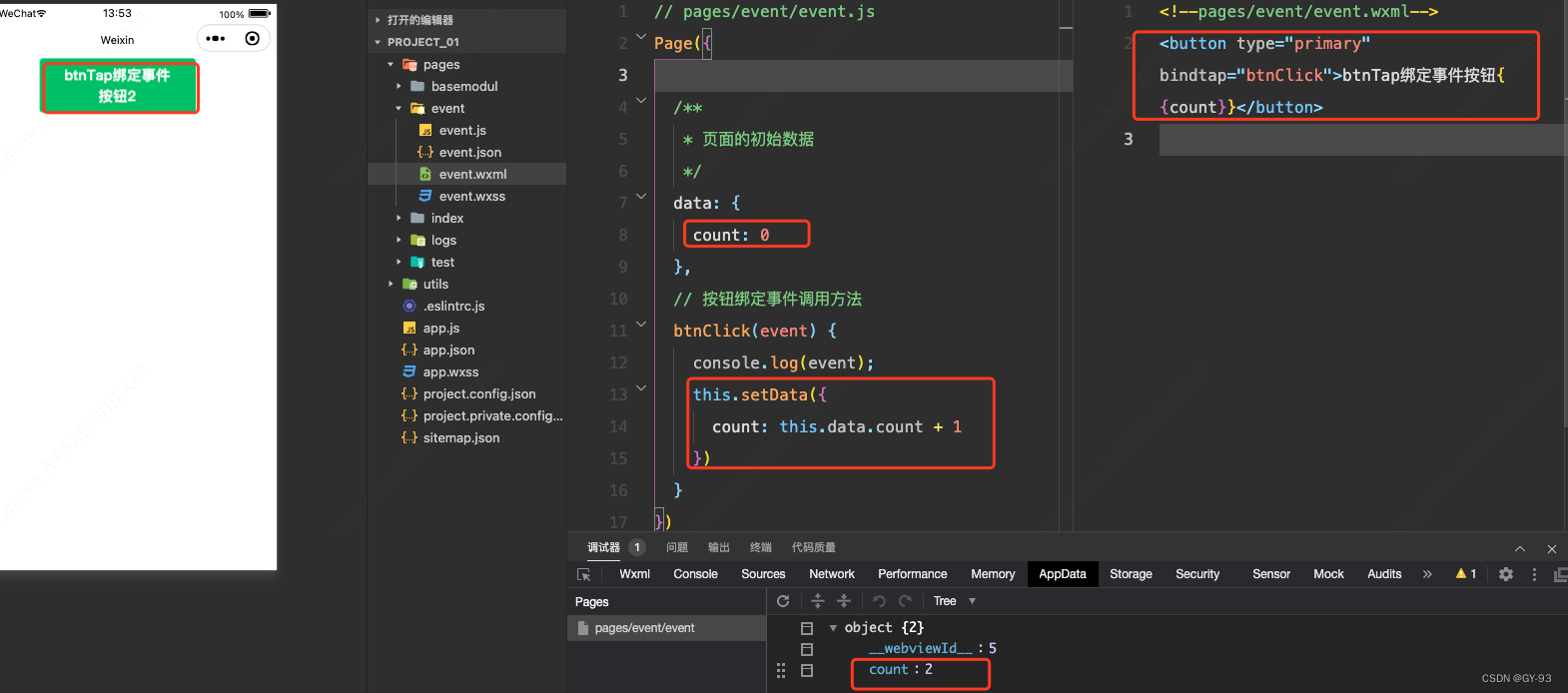Open event.wxss file
Viewport: 1568px width, 693px height.
point(471,197)
